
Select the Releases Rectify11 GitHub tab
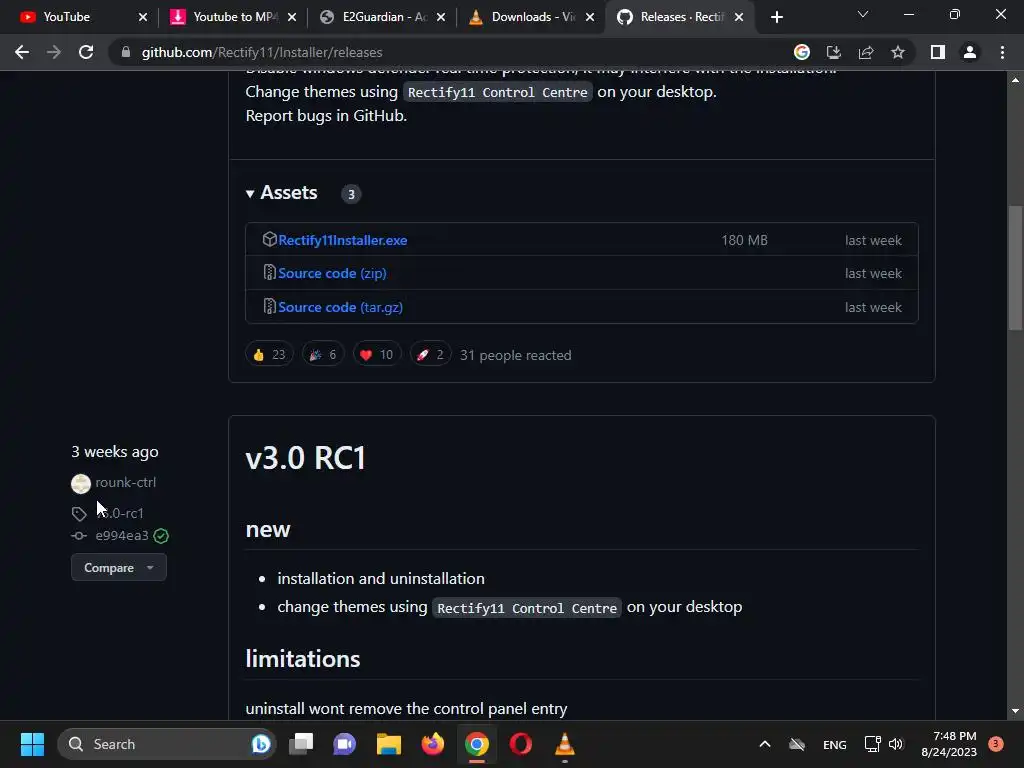[679, 17]
